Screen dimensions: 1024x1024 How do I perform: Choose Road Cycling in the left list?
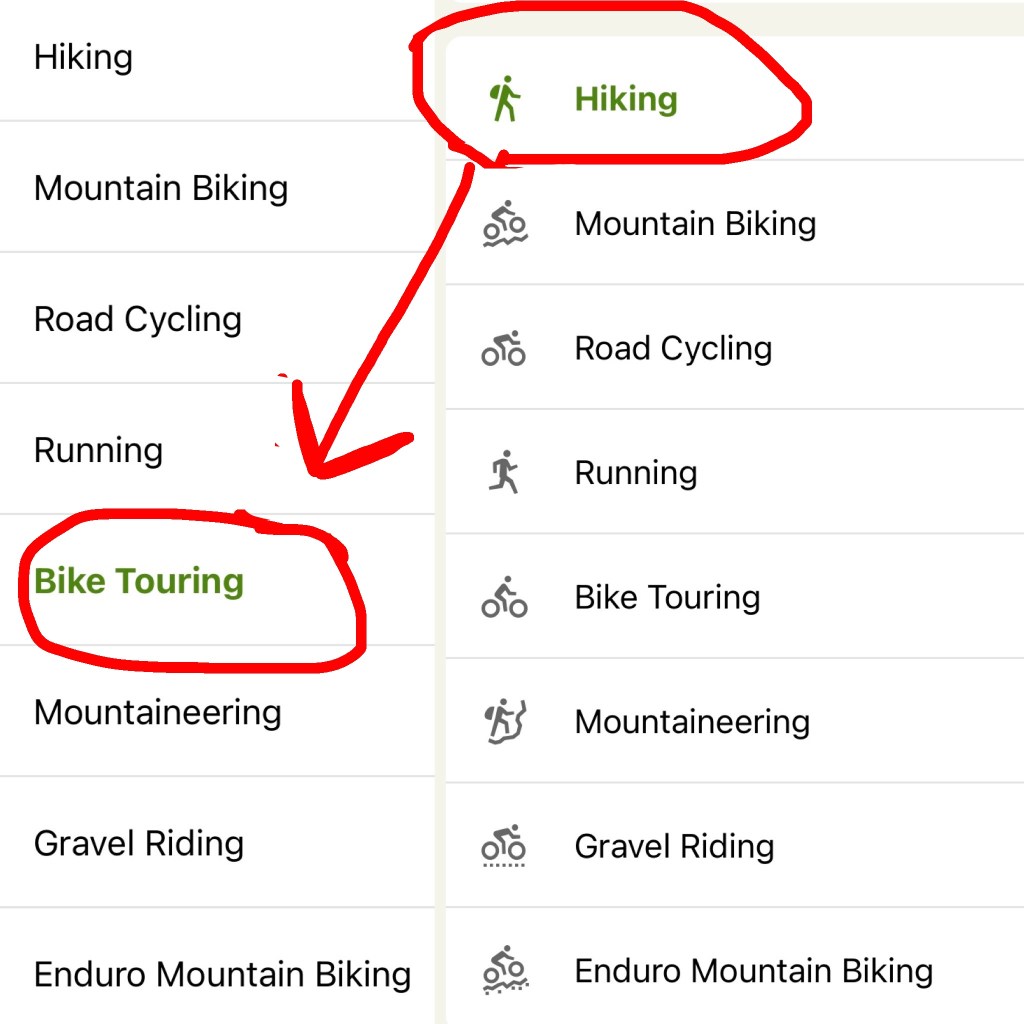138,319
